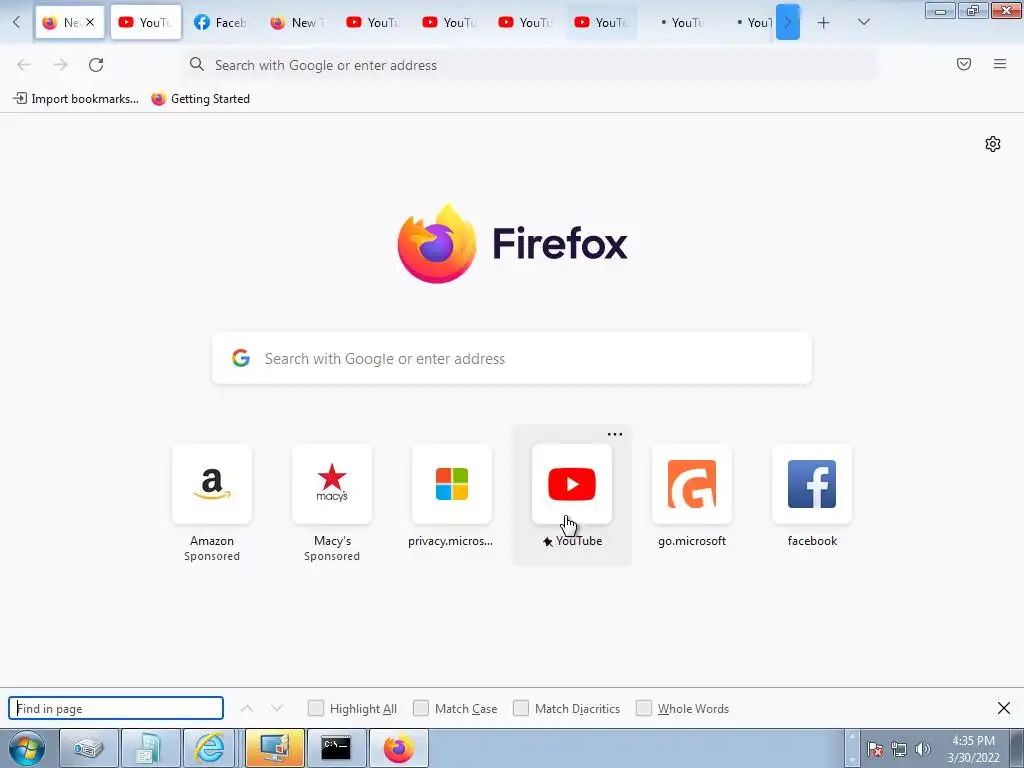1024x768 pixels.
Task: Open the Firefox application menu
Action: pyautogui.click(x=1000, y=64)
